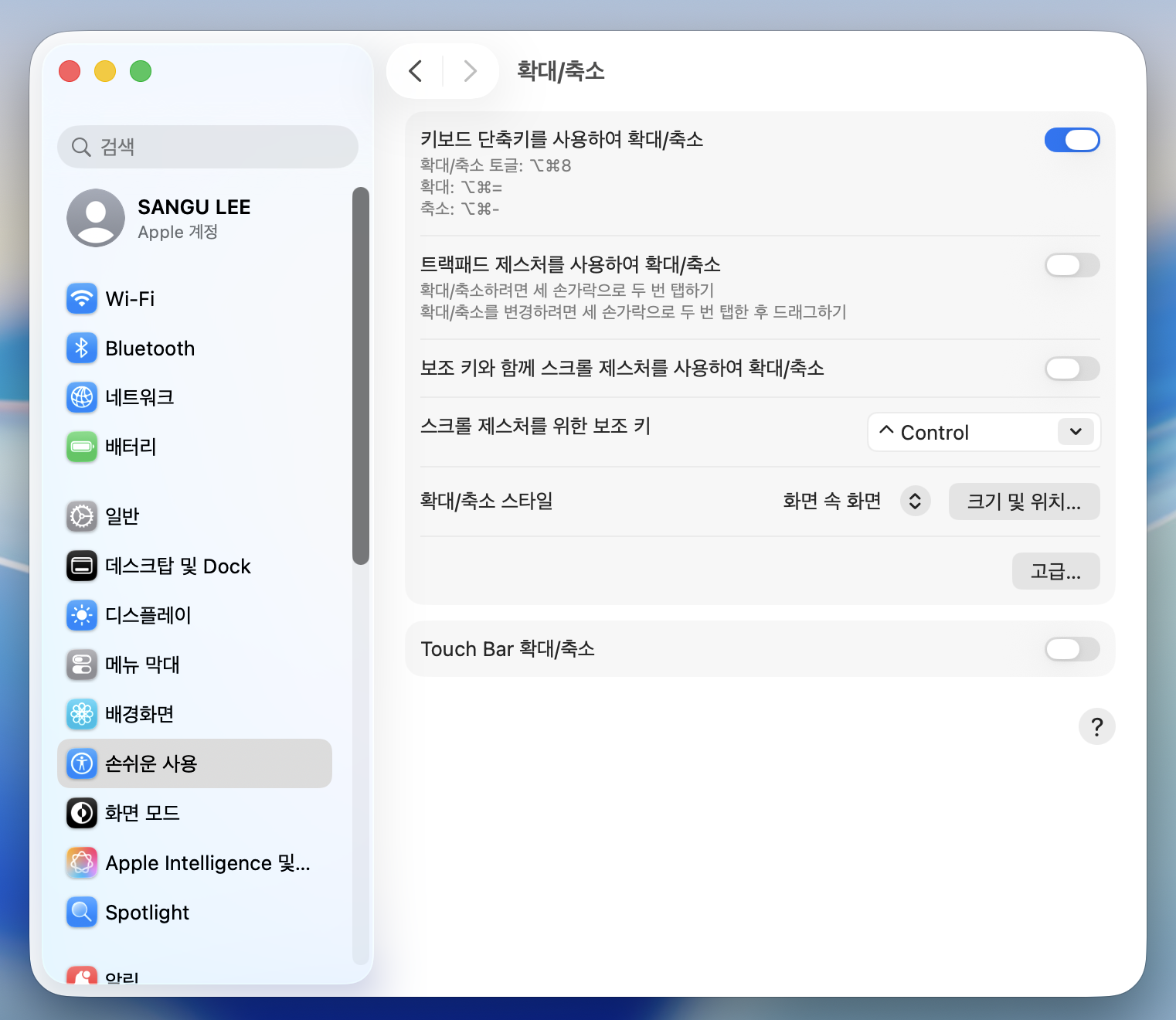Open 네트워크 settings via its globe icon
Screen dimensions: 1176x1020
coord(81,397)
